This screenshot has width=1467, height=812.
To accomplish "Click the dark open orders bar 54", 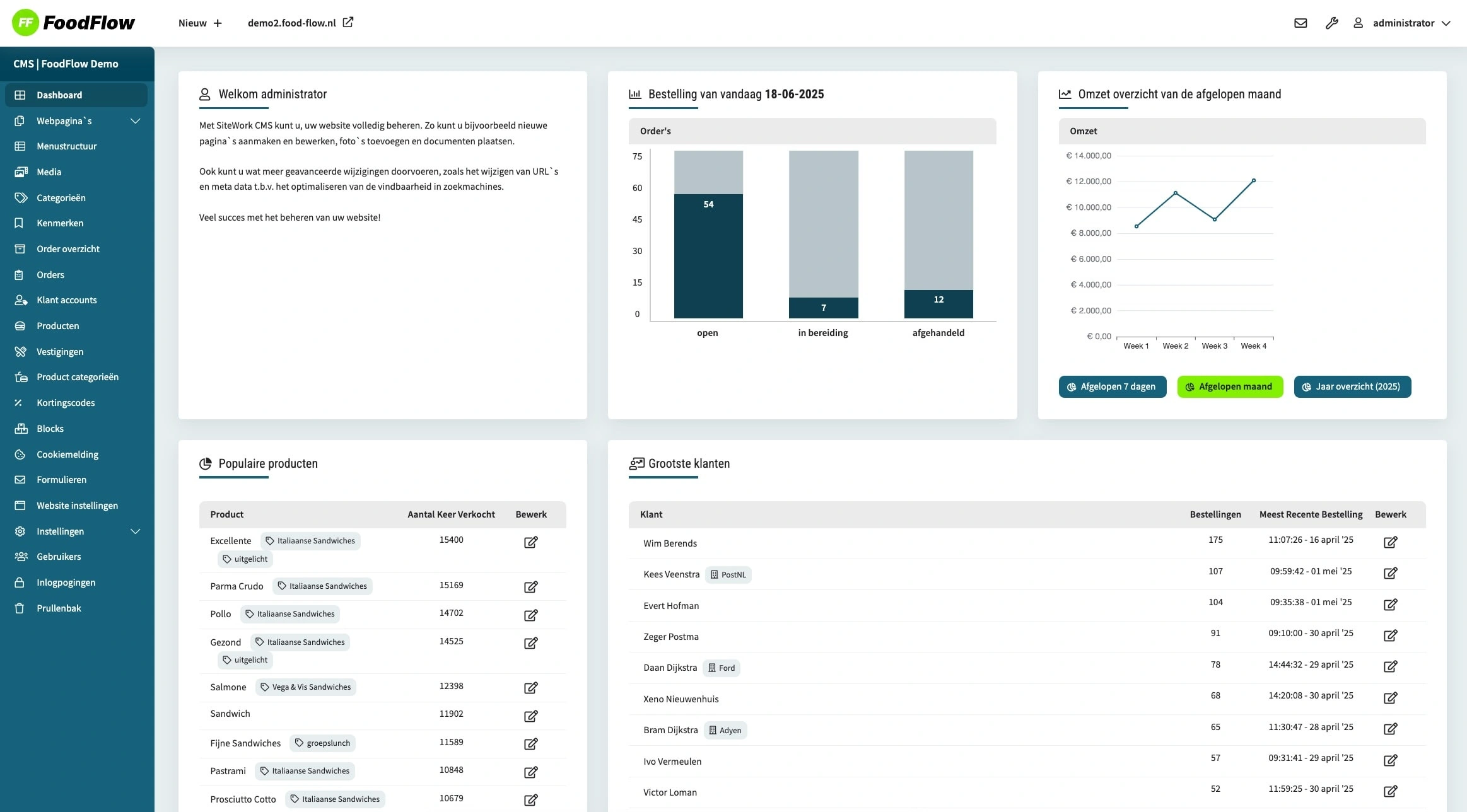I will click(708, 255).
